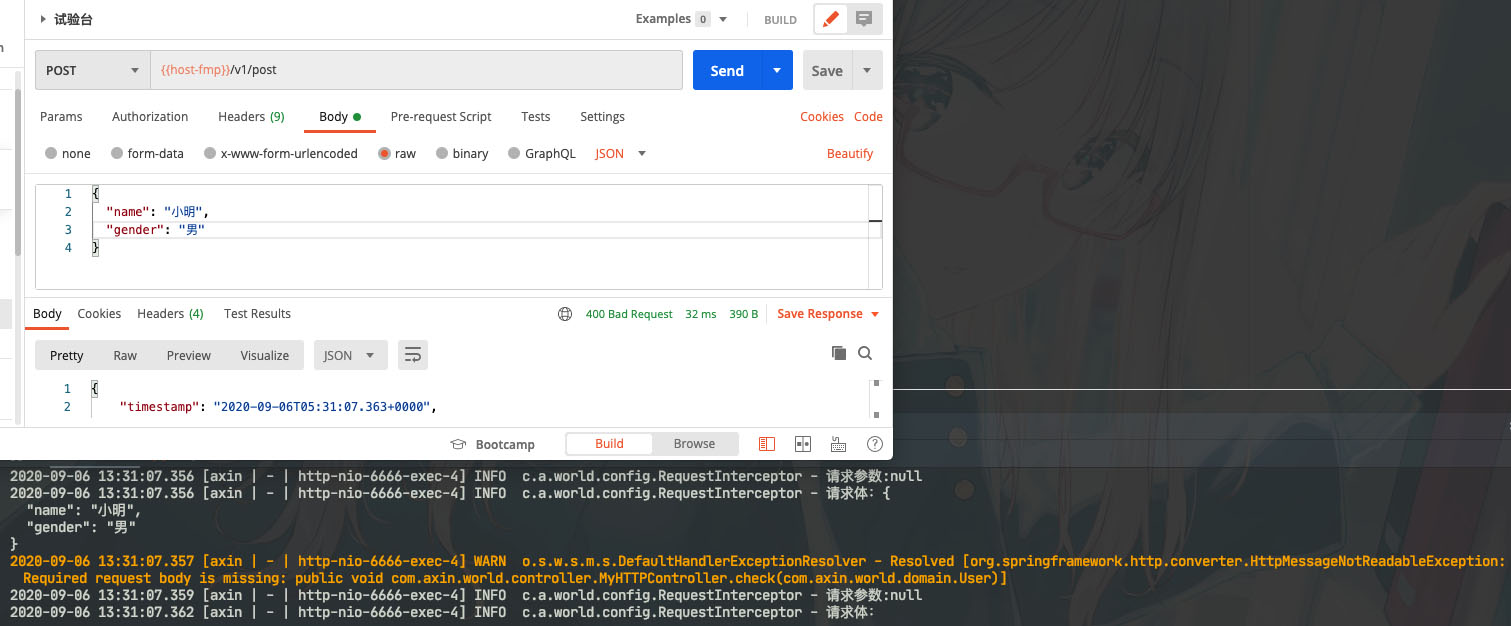
Task: Open the console with keyboard icon bottom bar
Action: (x=838, y=443)
